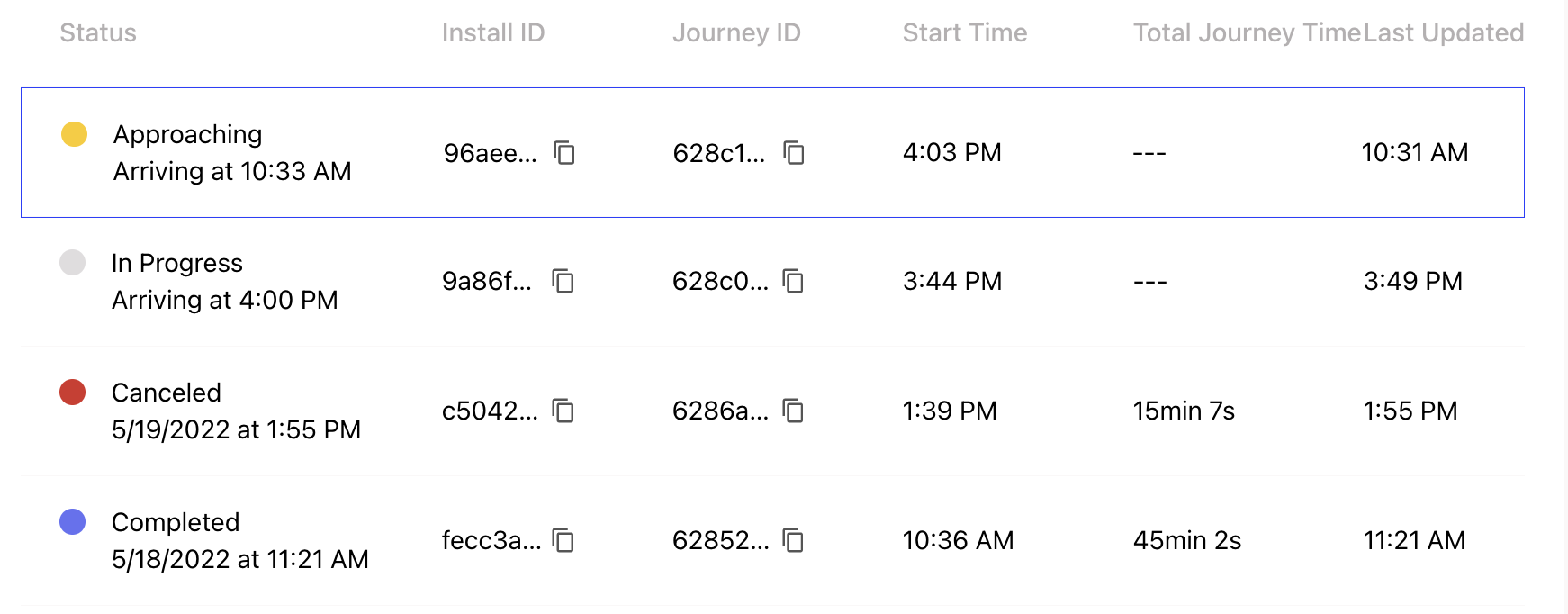Viewport: 1568px width, 614px height.
Task: Copy Journey ID 62852...
Action: 793,541
